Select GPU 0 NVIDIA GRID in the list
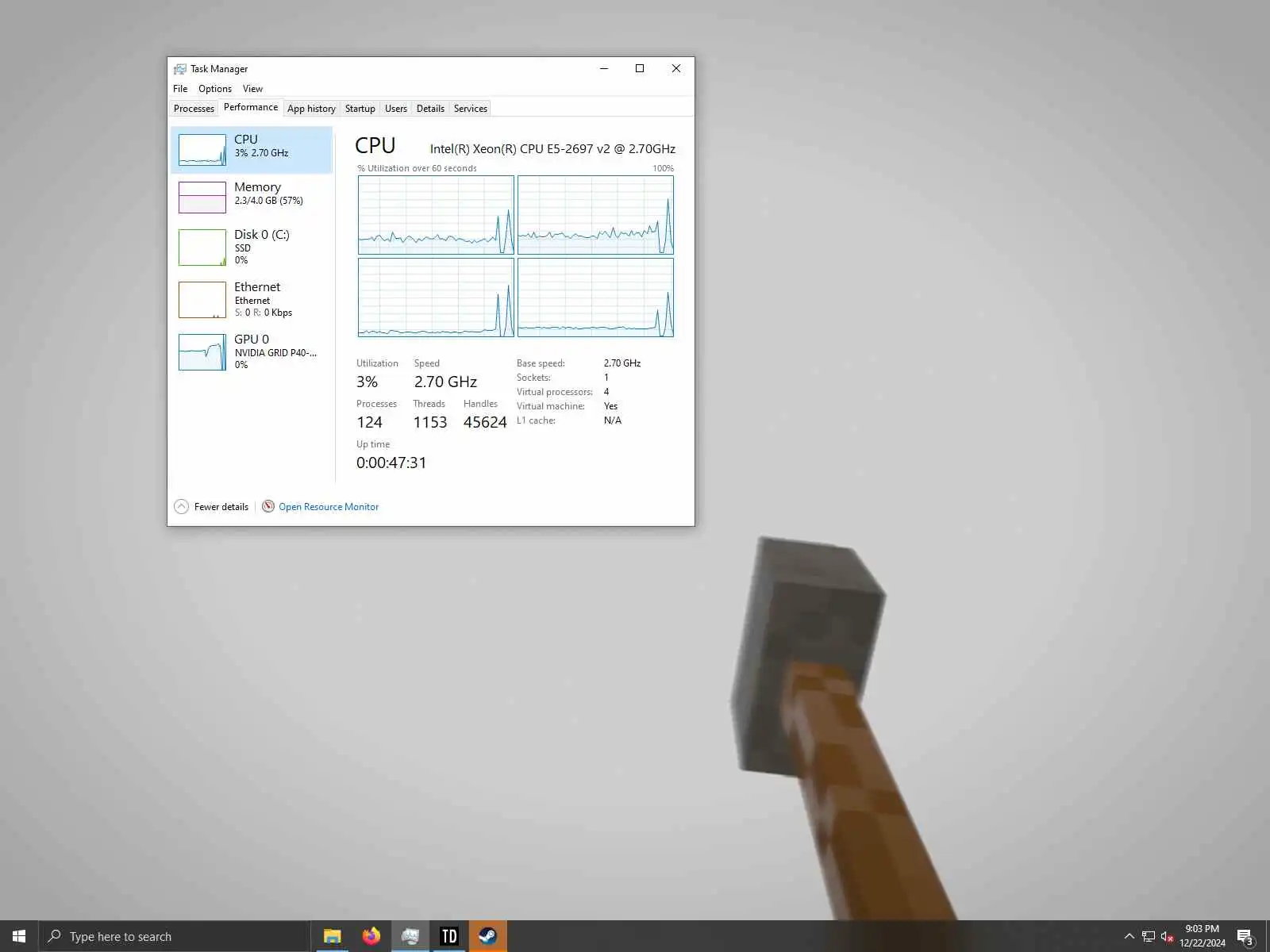Screen dimensions: 1270x952 [252, 351]
